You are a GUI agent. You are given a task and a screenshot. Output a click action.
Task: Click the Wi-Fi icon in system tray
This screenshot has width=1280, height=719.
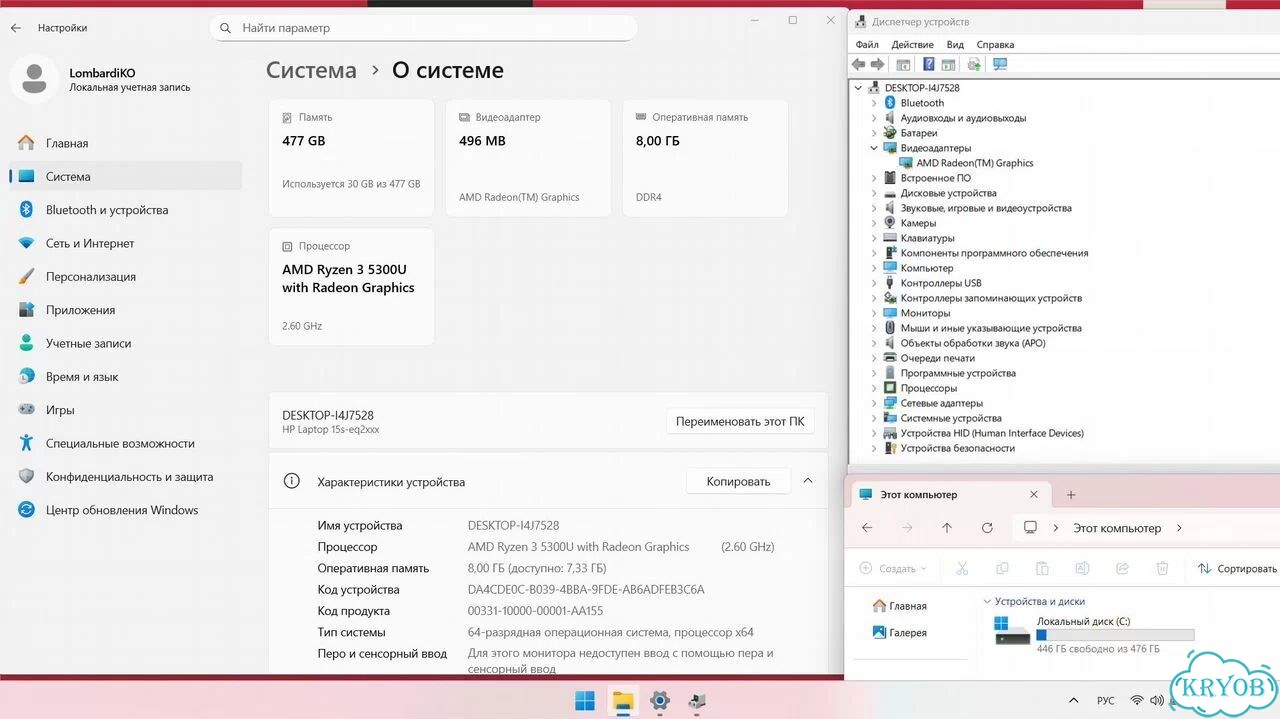pos(1137,700)
